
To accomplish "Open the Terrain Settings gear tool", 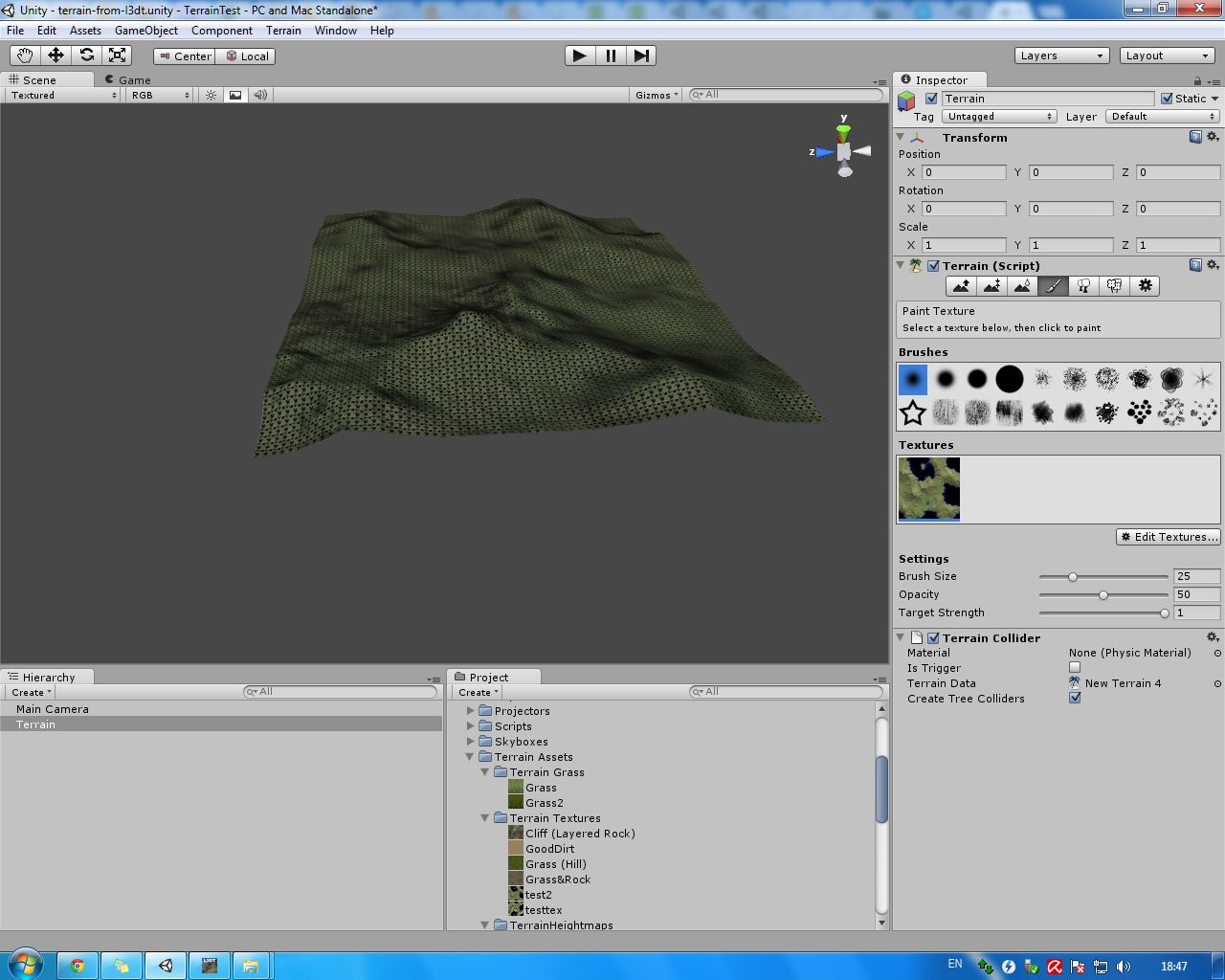I will pyautogui.click(x=1145, y=285).
